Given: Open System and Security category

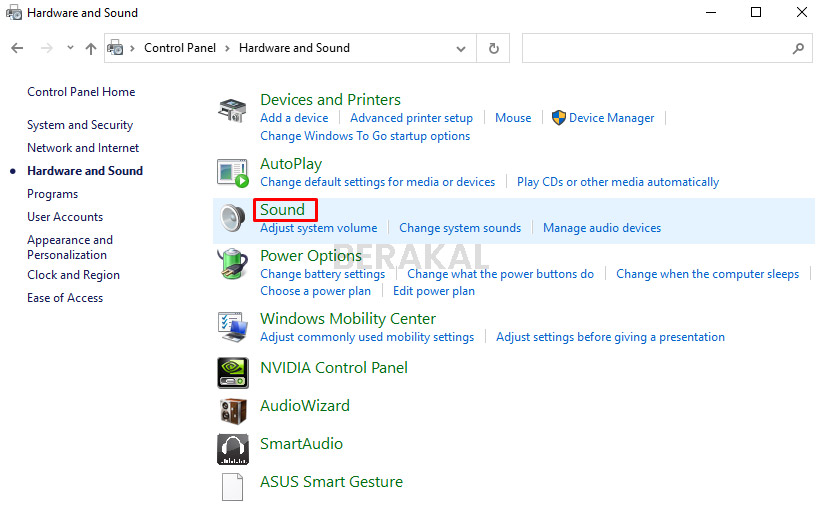Looking at the screenshot, I should [80, 125].
